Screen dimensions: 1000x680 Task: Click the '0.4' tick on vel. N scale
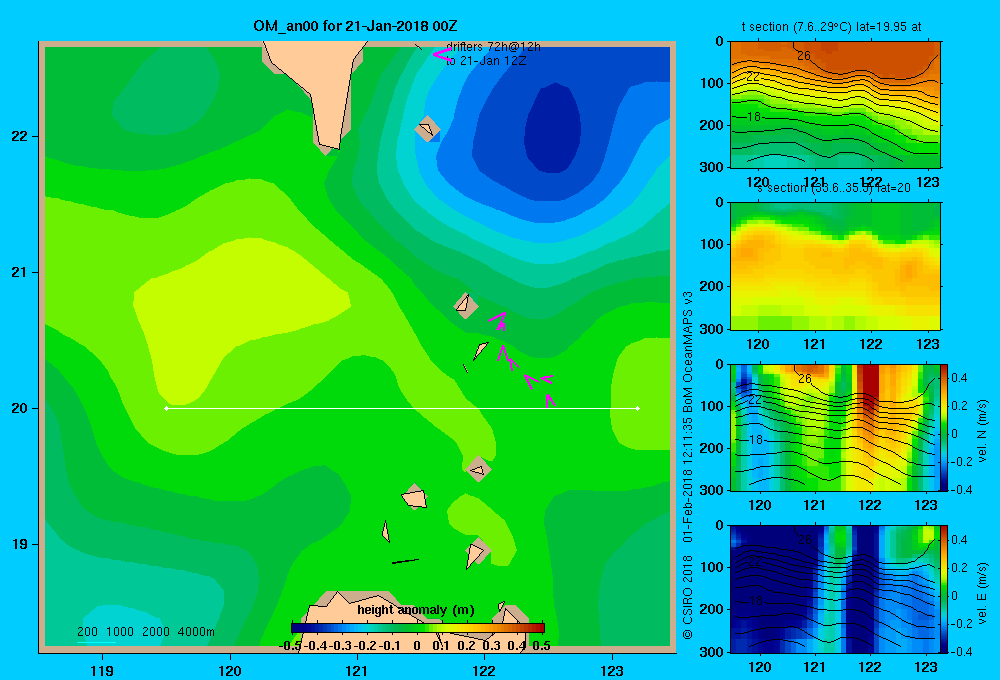(x=959, y=378)
